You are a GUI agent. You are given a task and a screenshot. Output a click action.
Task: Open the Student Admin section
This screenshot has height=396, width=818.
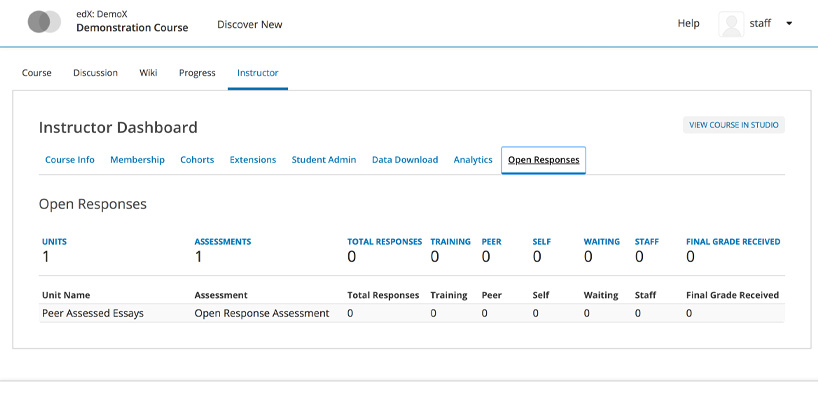324,160
